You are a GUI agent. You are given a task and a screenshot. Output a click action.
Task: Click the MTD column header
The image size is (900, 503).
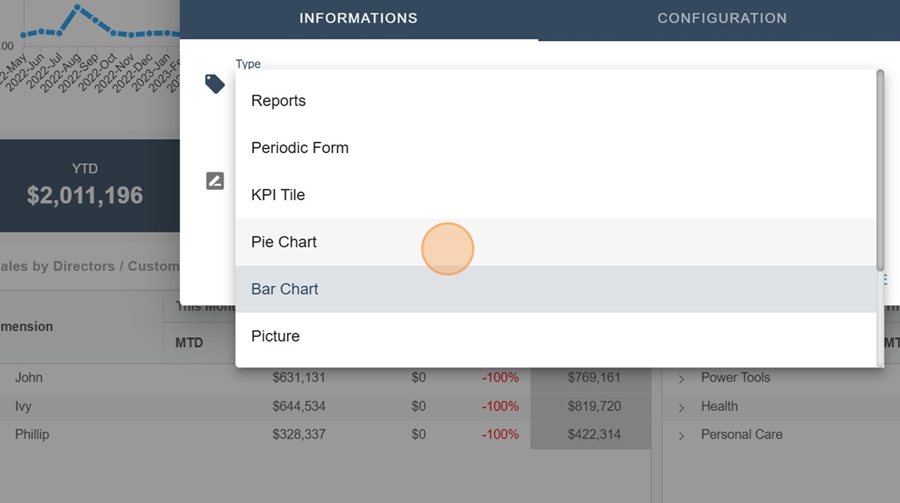click(189, 343)
